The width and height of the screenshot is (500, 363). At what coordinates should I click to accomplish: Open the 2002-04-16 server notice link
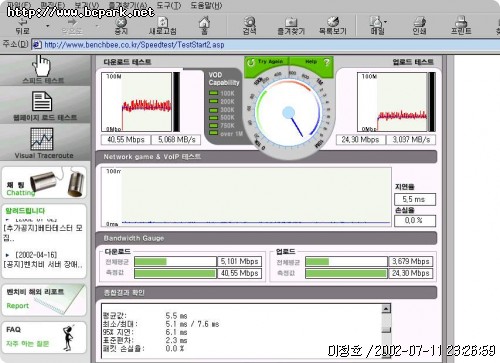coord(43,260)
